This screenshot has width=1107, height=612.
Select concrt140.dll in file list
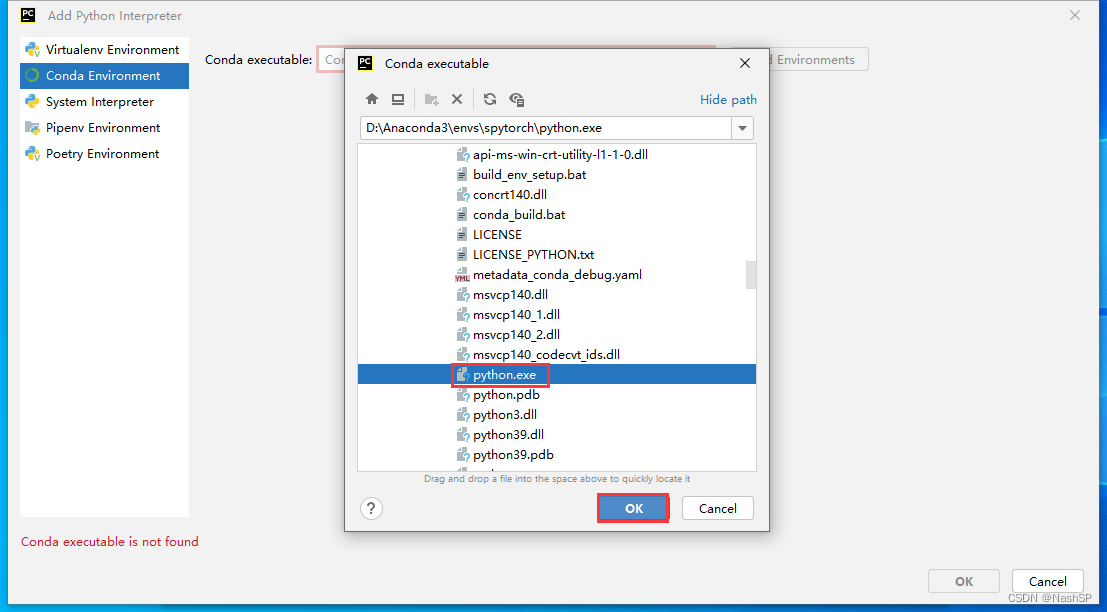pyautogui.click(x=510, y=194)
